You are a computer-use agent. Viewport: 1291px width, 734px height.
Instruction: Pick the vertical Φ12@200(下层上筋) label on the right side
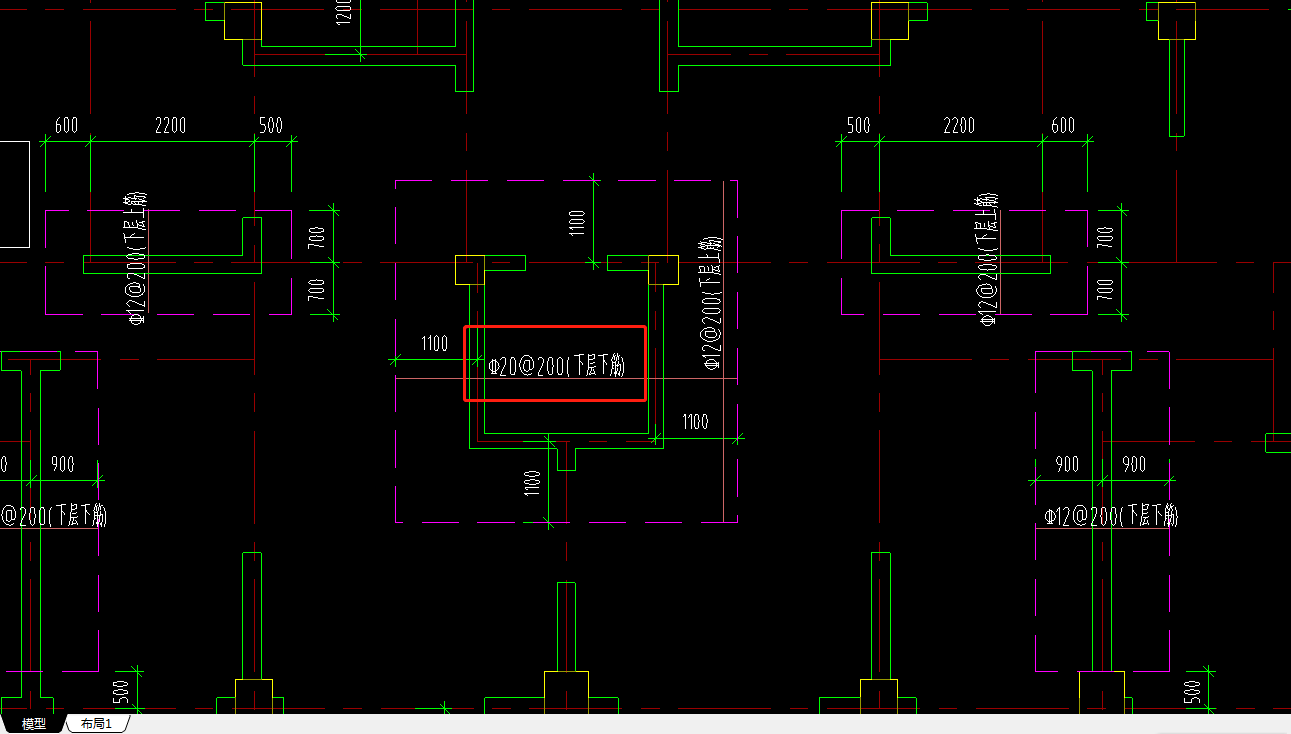coord(987,260)
